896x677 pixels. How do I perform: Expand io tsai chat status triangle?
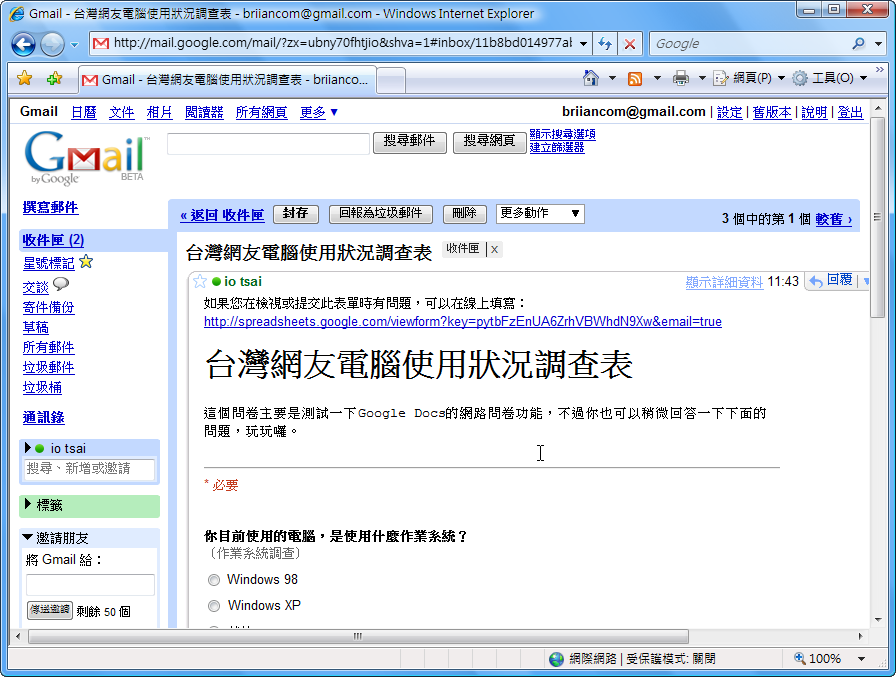point(27,448)
